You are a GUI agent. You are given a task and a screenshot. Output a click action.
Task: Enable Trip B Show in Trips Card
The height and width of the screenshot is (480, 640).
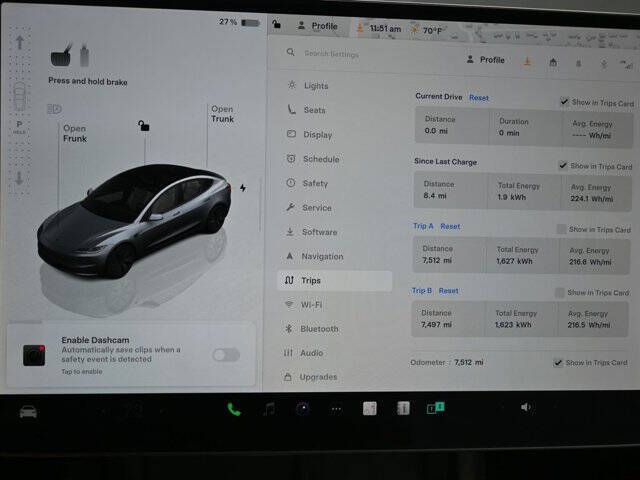pos(560,292)
